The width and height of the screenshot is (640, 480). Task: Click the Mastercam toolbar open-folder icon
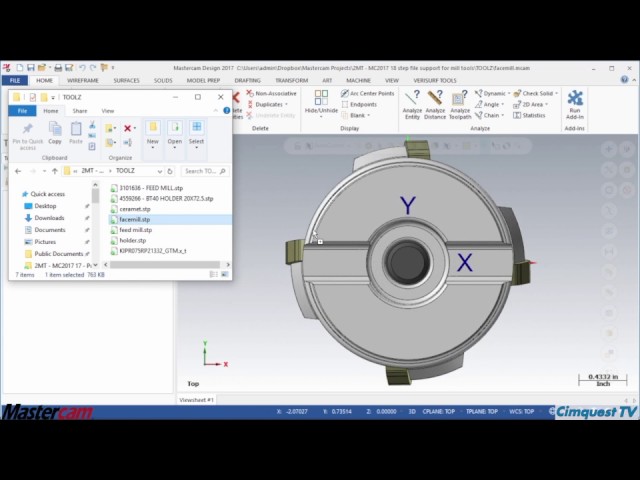[41, 68]
